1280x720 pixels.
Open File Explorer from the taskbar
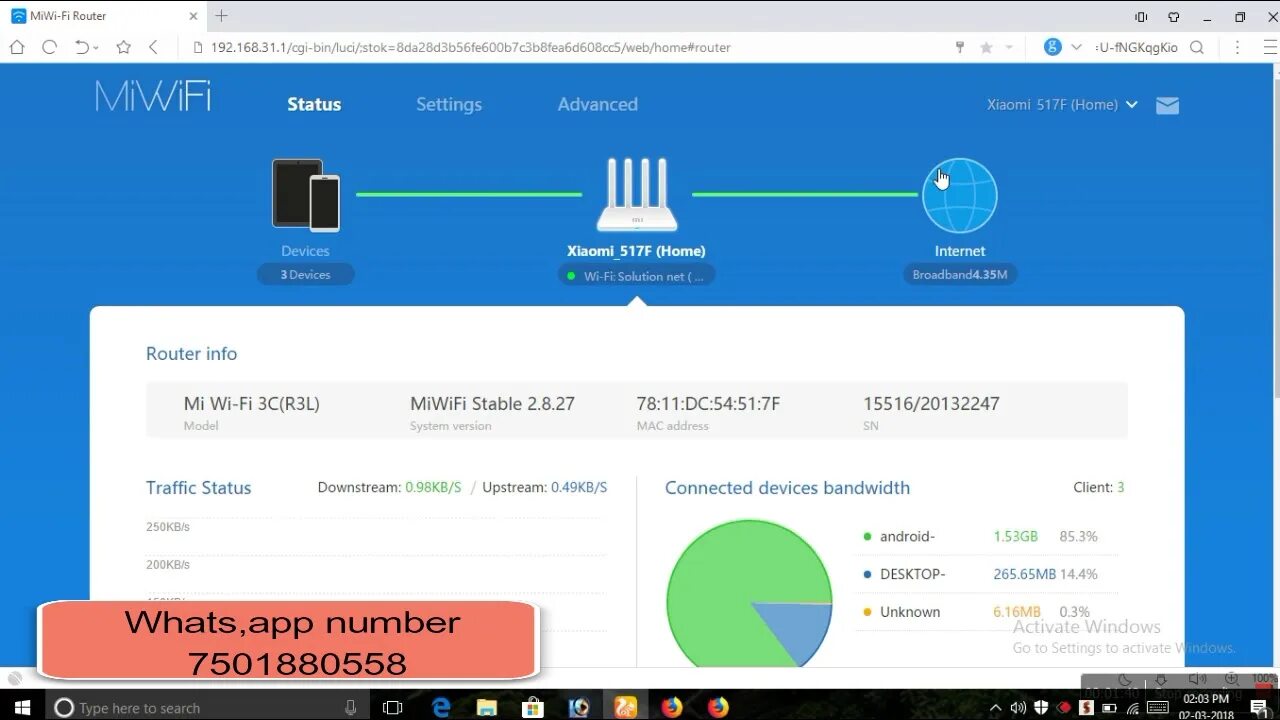click(487, 707)
